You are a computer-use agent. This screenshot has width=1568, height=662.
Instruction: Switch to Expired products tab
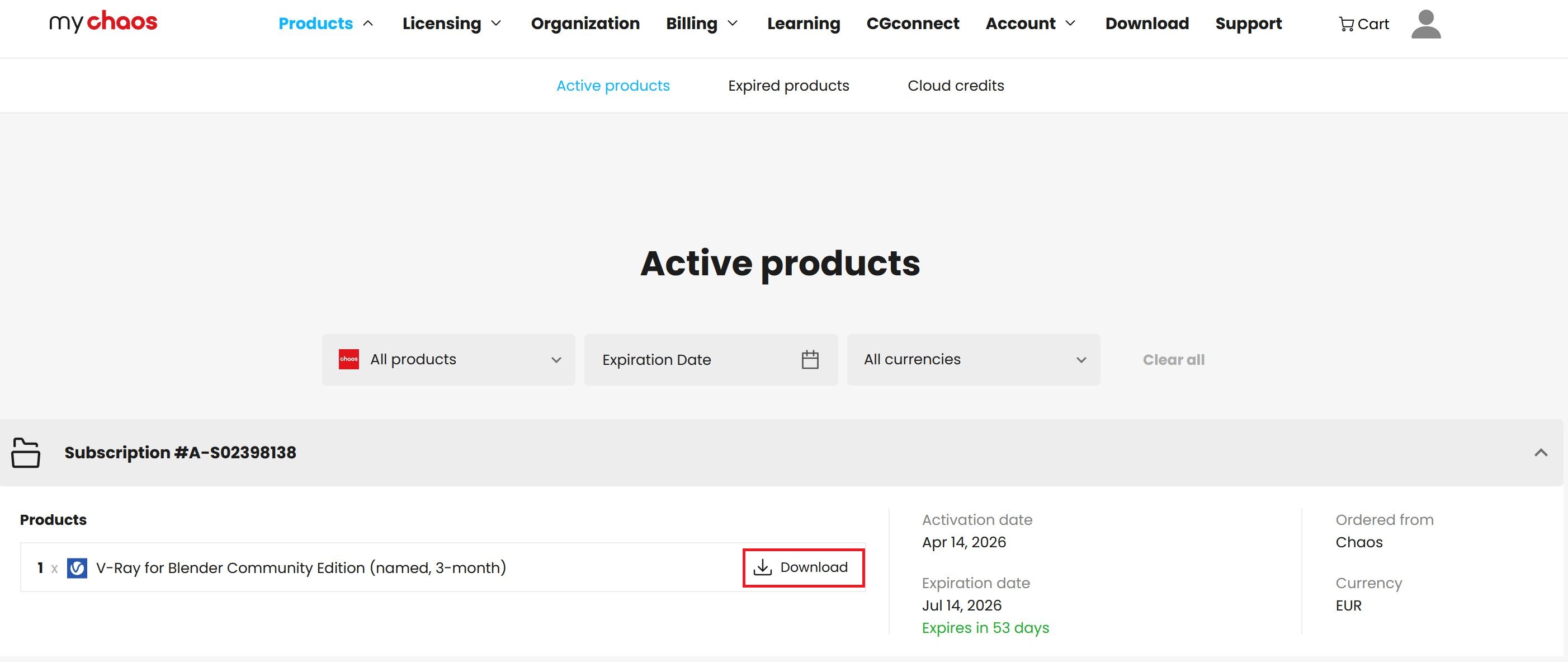[x=788, y=85]
